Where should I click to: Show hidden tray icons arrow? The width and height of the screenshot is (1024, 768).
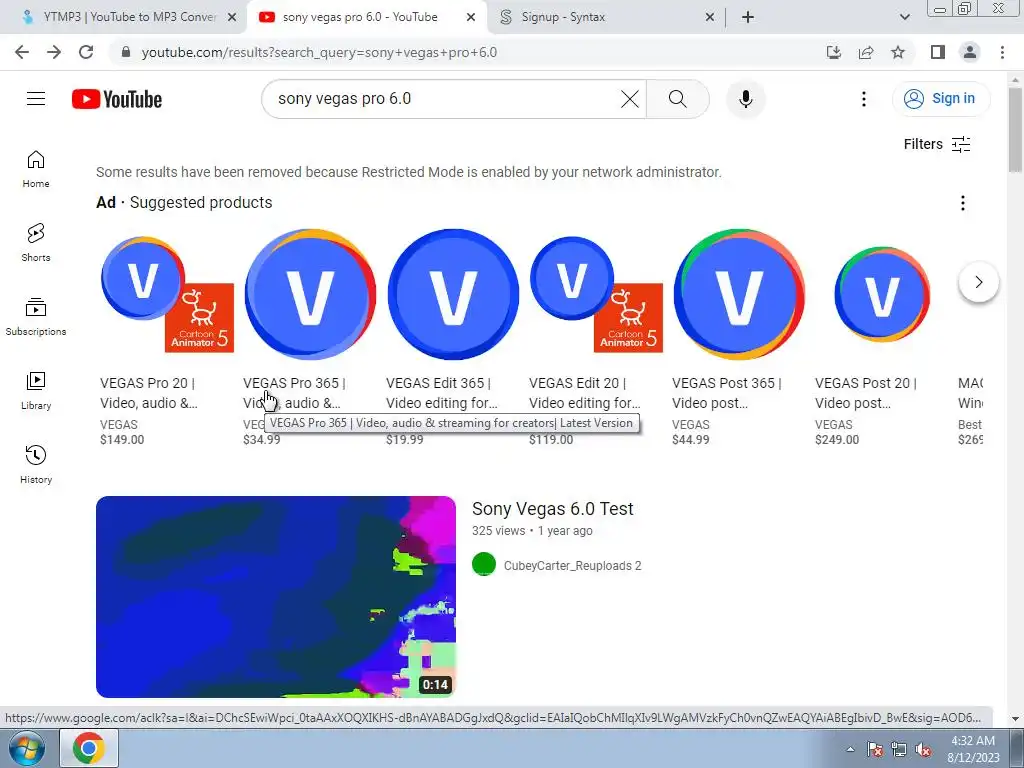pos(850,749)
